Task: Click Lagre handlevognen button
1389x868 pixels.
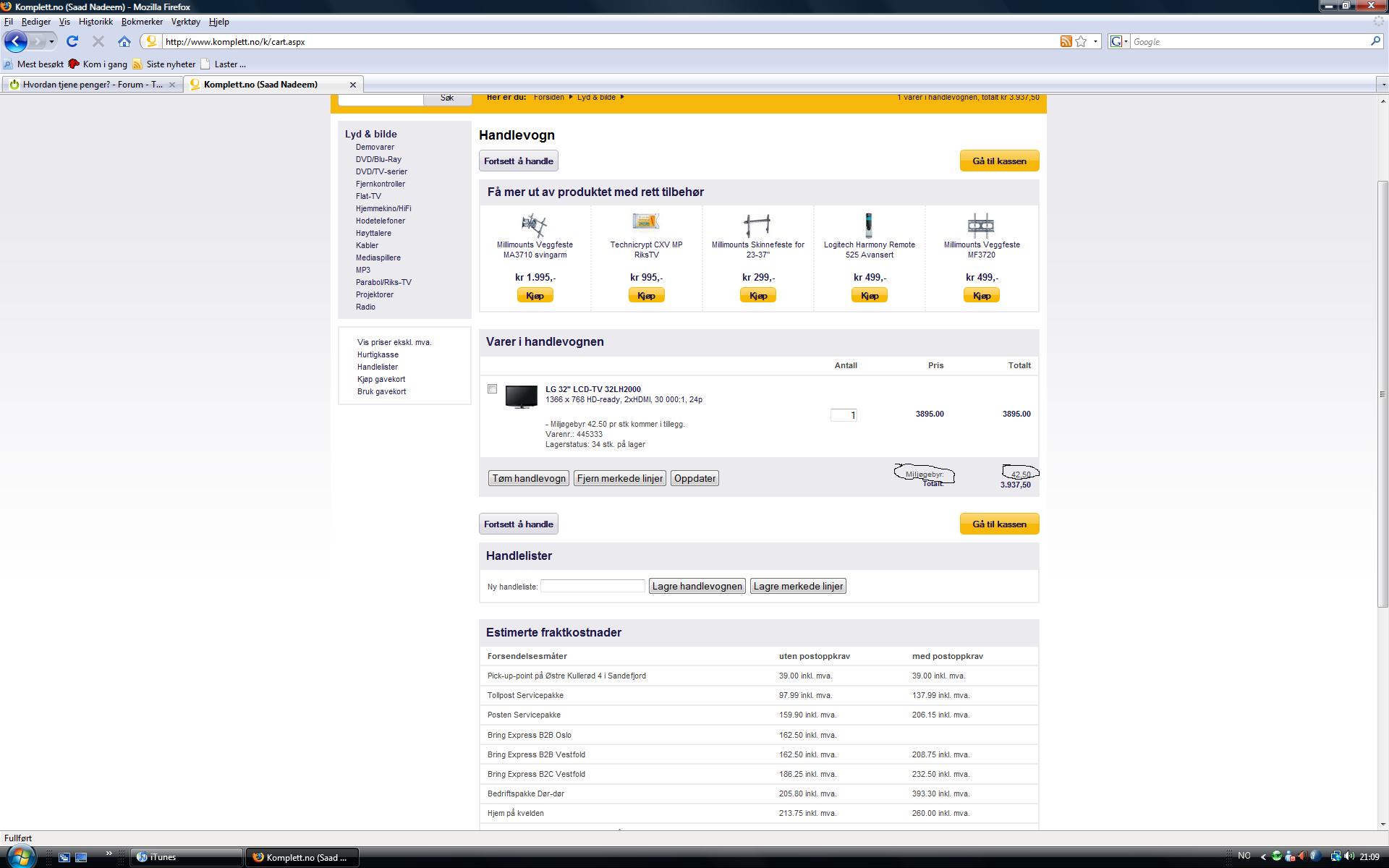Action: pos(697,586)
